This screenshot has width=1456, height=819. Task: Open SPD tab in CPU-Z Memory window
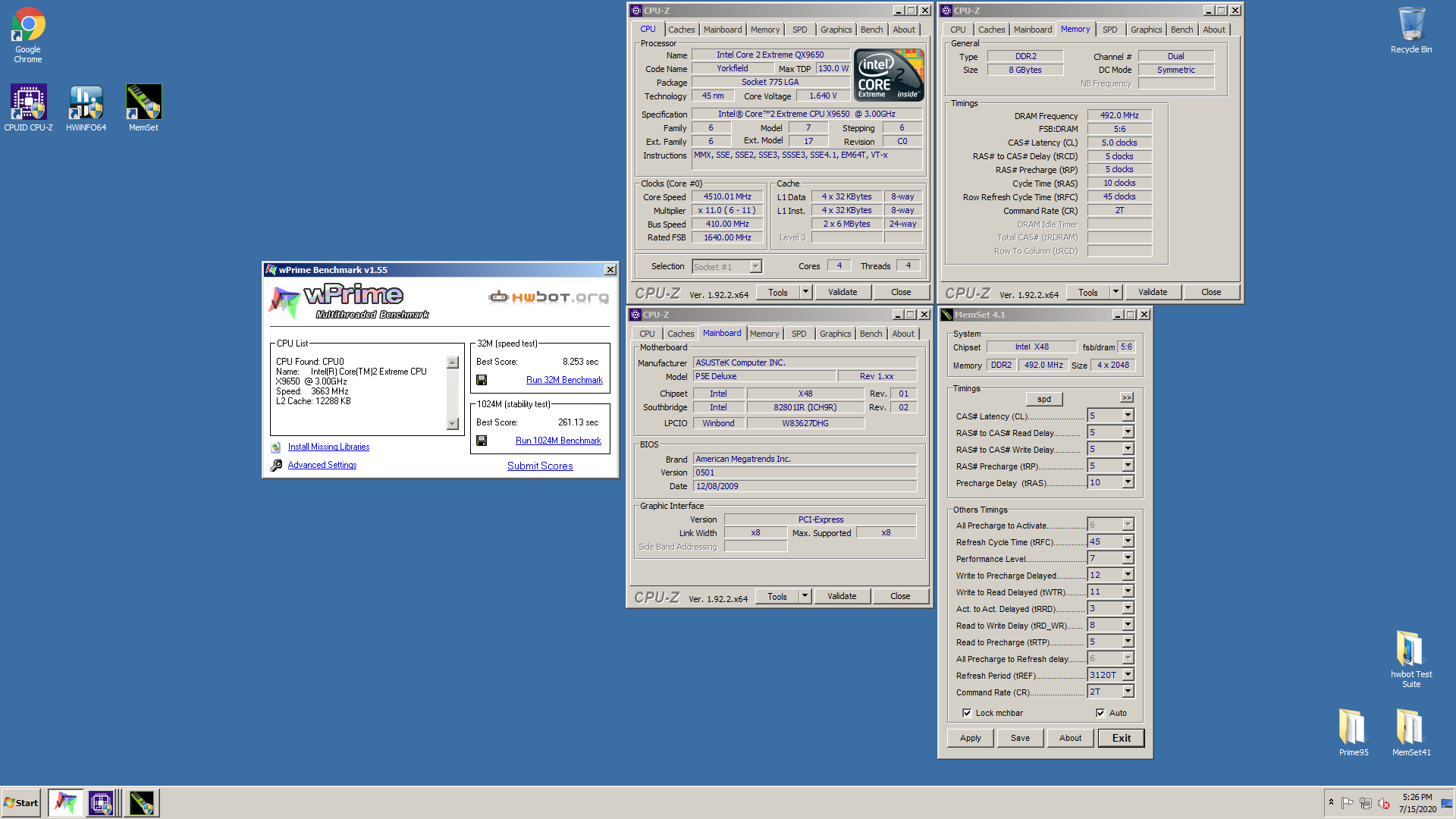(x=1109, y=30)
